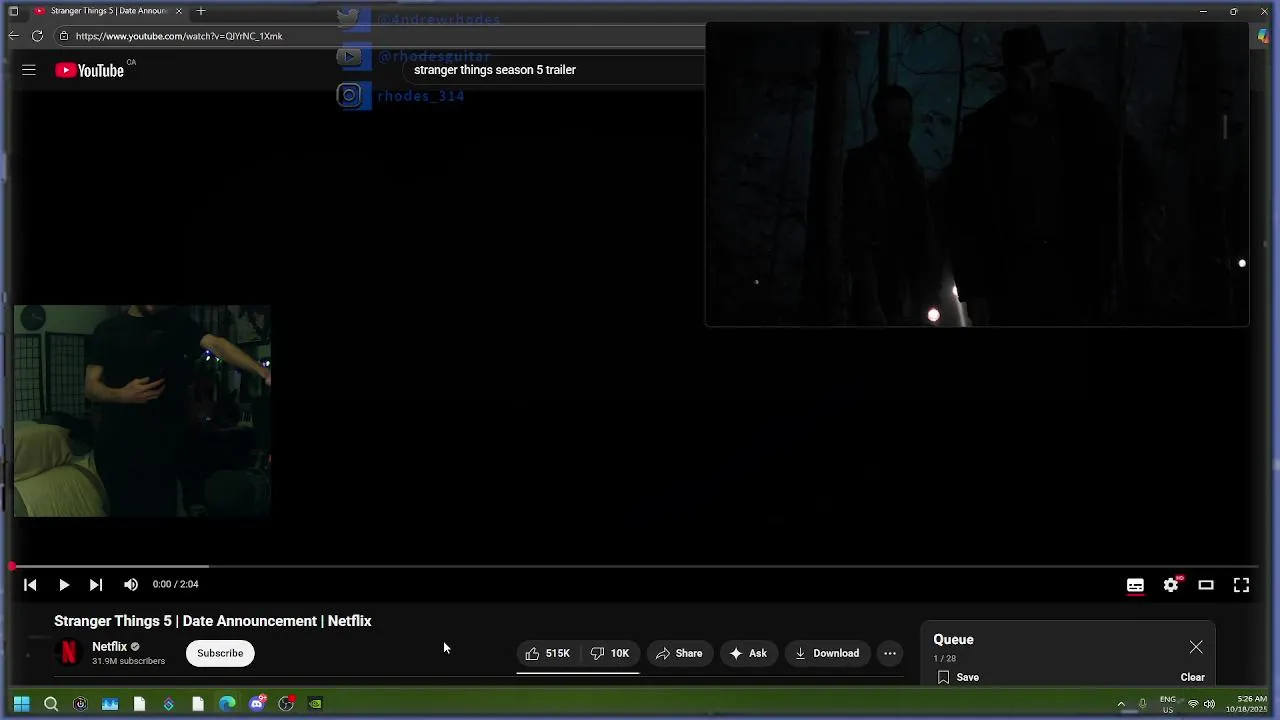View site information lock icon
This screenshot has width=1280, height=720.
[63, 36]
